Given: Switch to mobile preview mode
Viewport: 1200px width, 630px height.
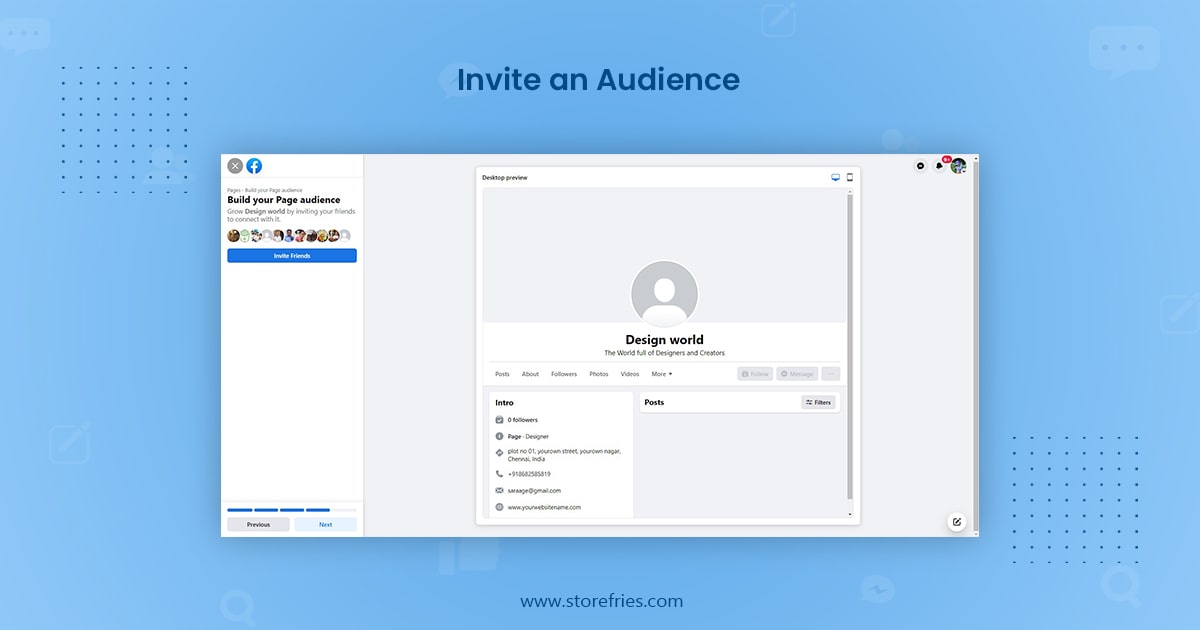Looking at the screenshot, I should [850, 177].
